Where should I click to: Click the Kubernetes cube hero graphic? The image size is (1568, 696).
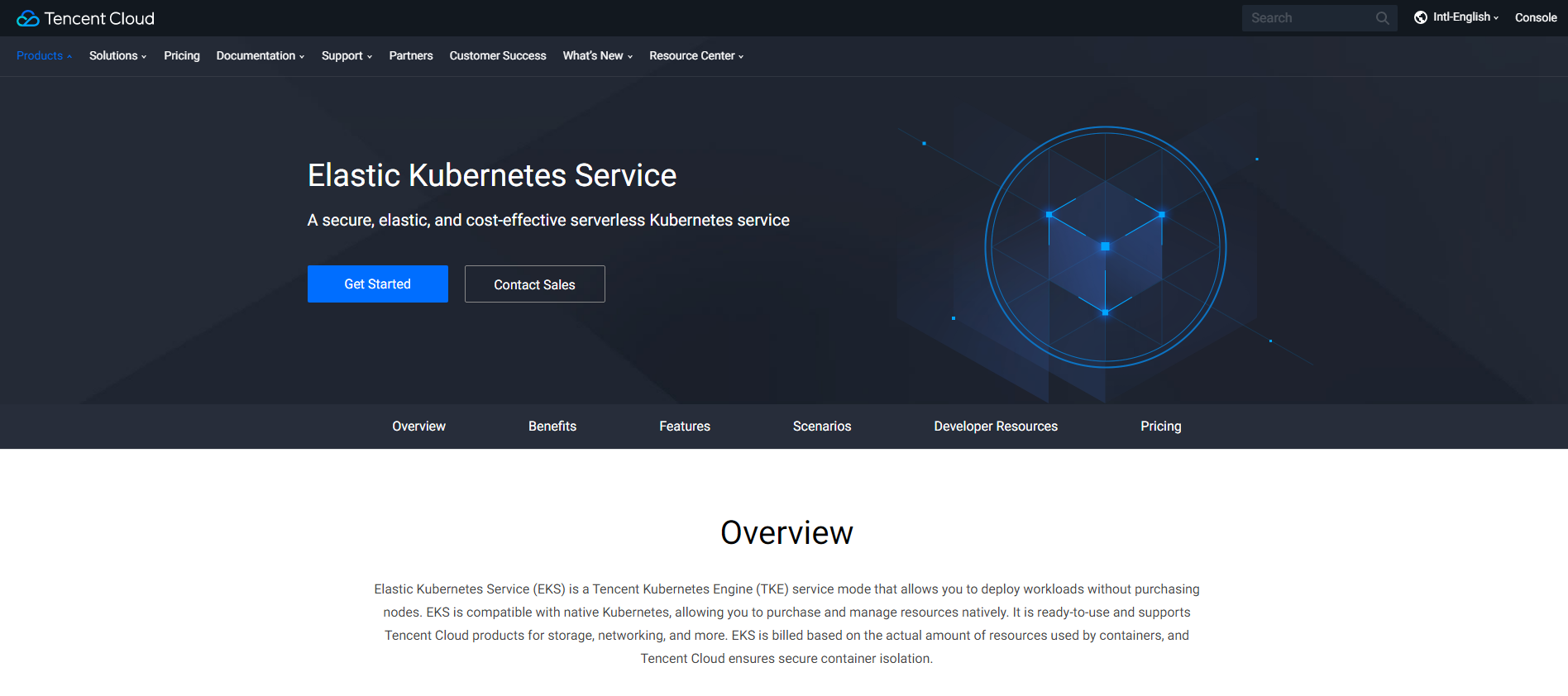point(1105,247)
